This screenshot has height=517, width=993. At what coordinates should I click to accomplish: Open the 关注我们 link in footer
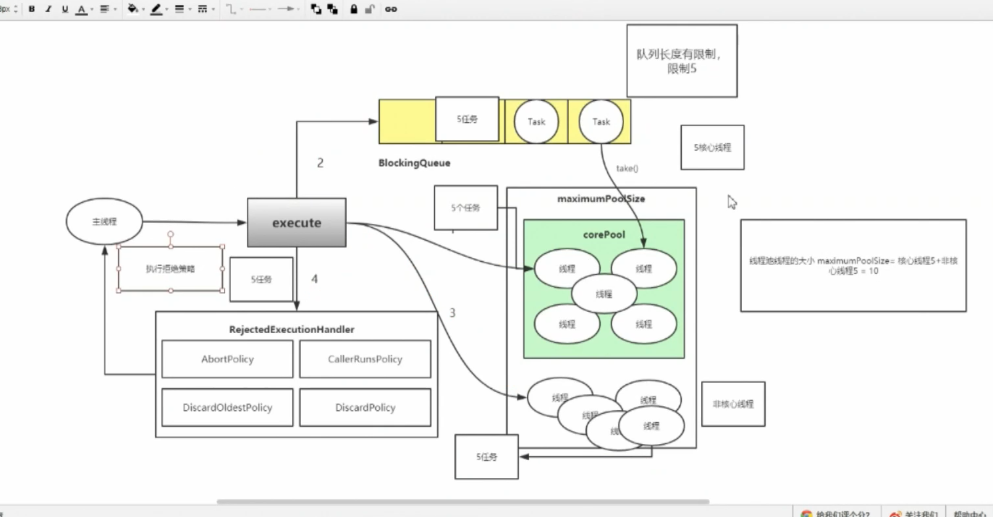coord(913,513)
